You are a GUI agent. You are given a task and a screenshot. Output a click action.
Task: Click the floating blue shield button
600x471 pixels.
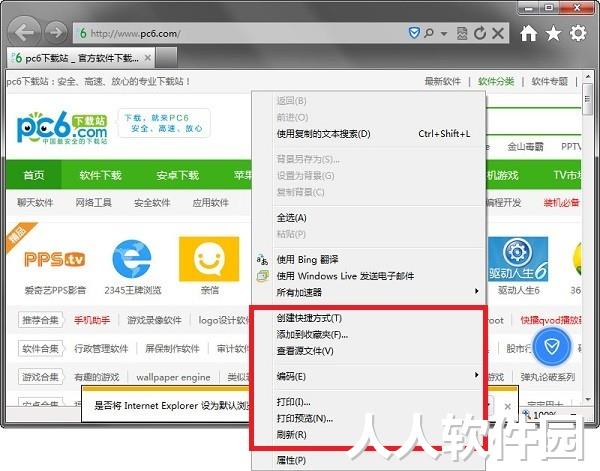click(552, 347)
